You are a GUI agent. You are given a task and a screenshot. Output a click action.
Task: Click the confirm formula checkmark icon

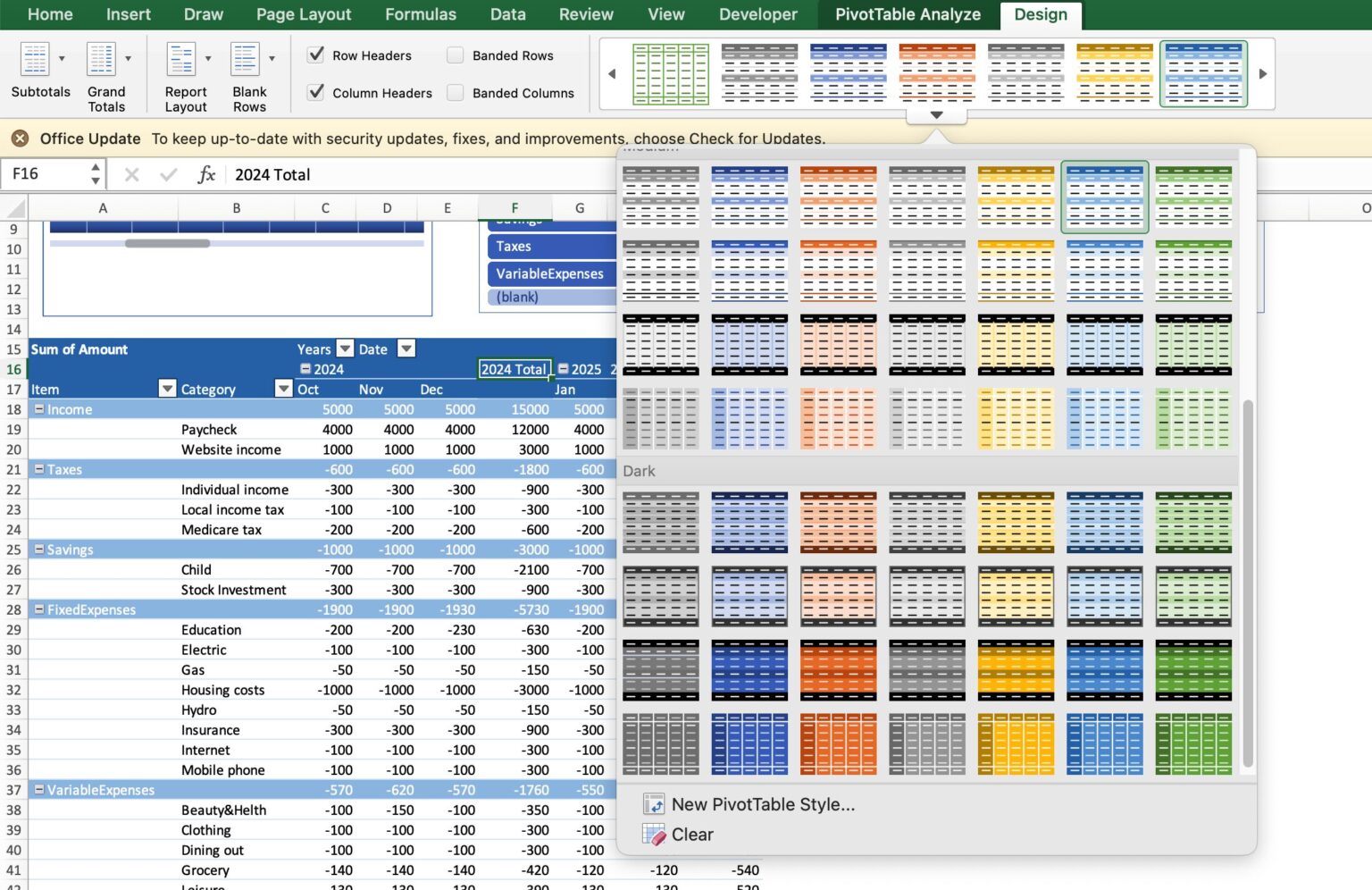168,174
